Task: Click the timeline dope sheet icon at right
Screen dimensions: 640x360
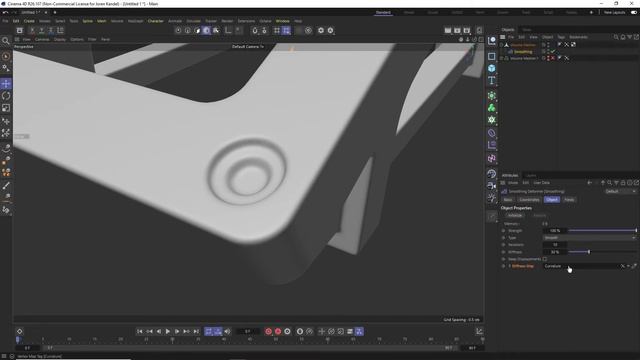Action: pos(479,331)
